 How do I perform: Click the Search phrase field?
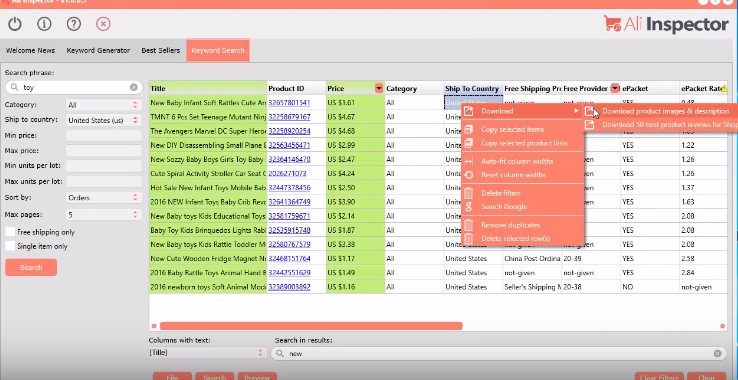point(74,87)
